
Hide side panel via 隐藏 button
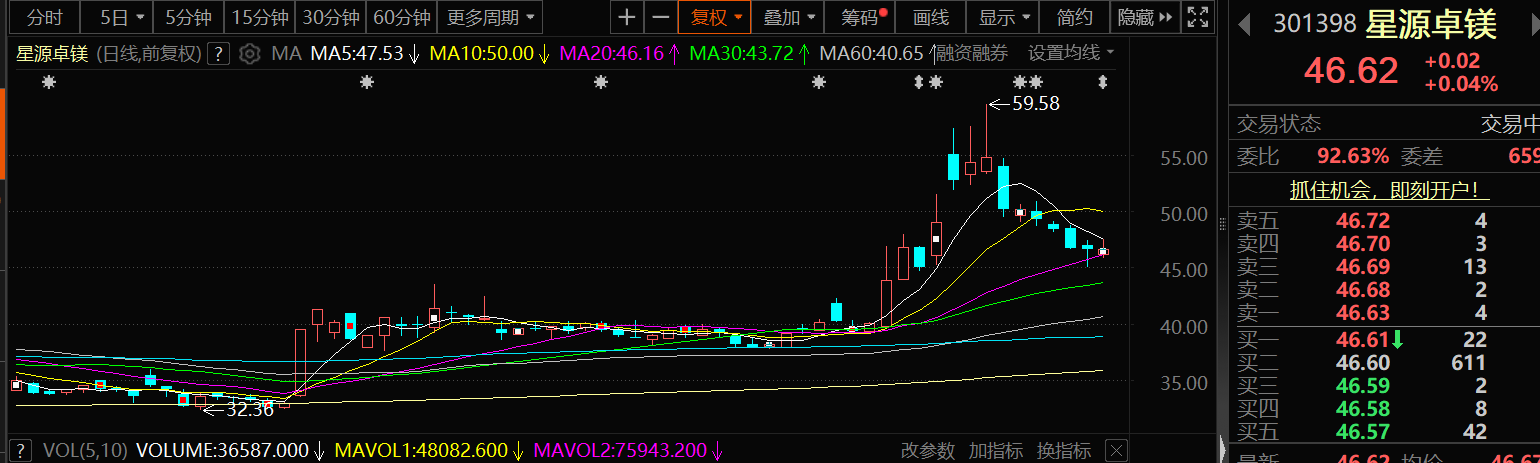click(x=1144, y=17)
